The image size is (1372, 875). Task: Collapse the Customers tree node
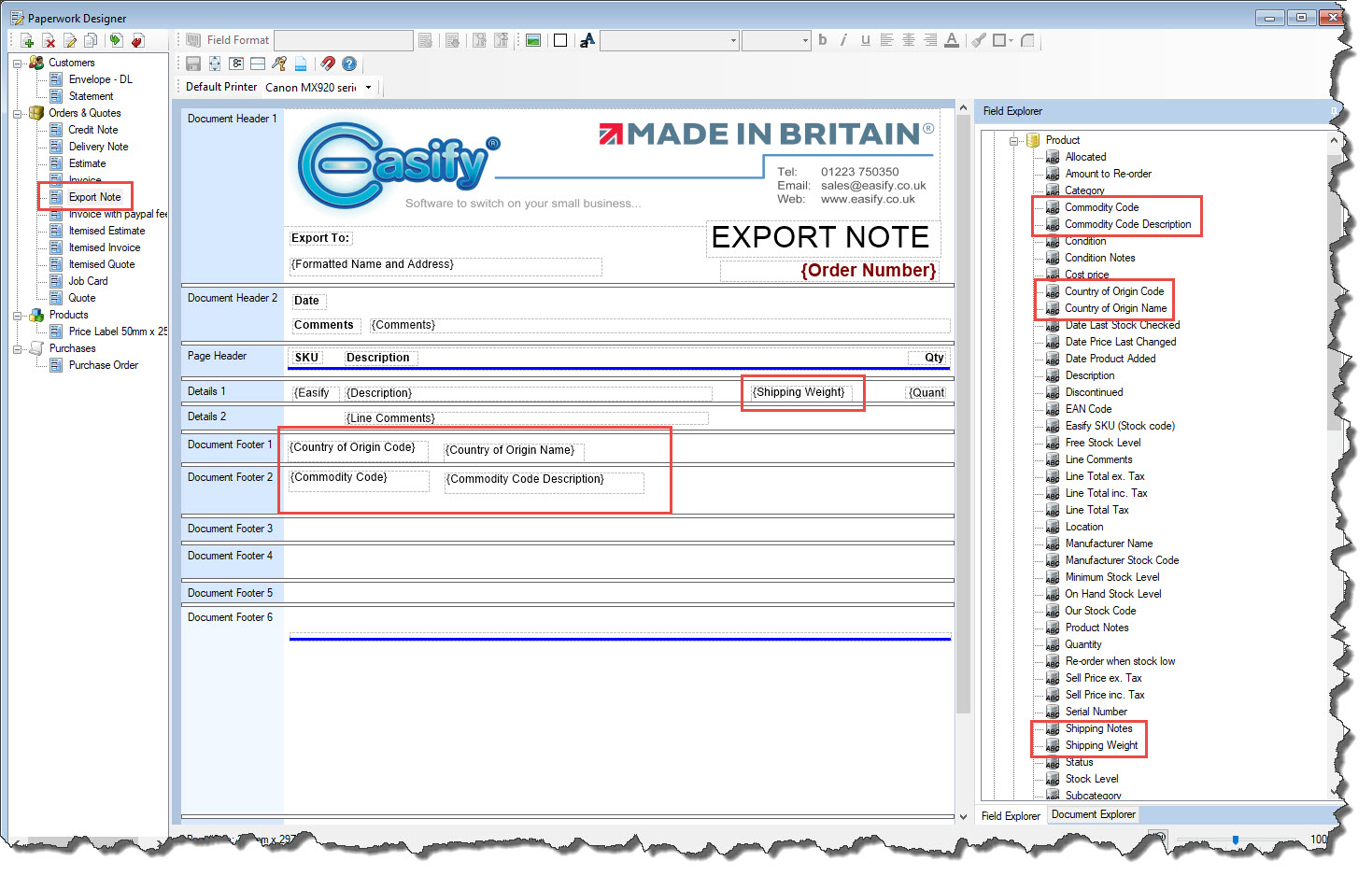[x=17, y=64]
